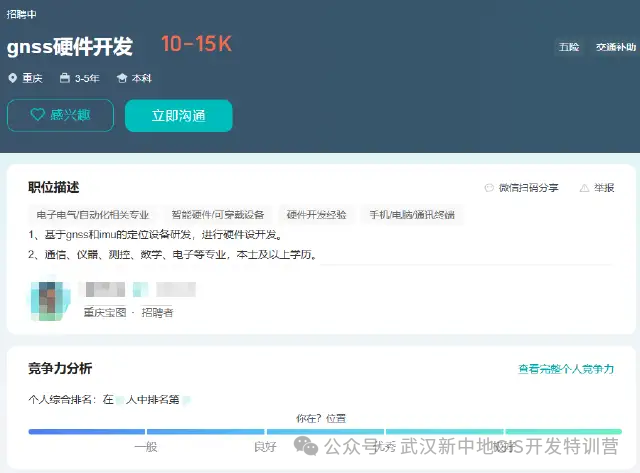This screenshot has height=473, width=640.
Task: Click the 举报 report link
Action: [604, 188]
